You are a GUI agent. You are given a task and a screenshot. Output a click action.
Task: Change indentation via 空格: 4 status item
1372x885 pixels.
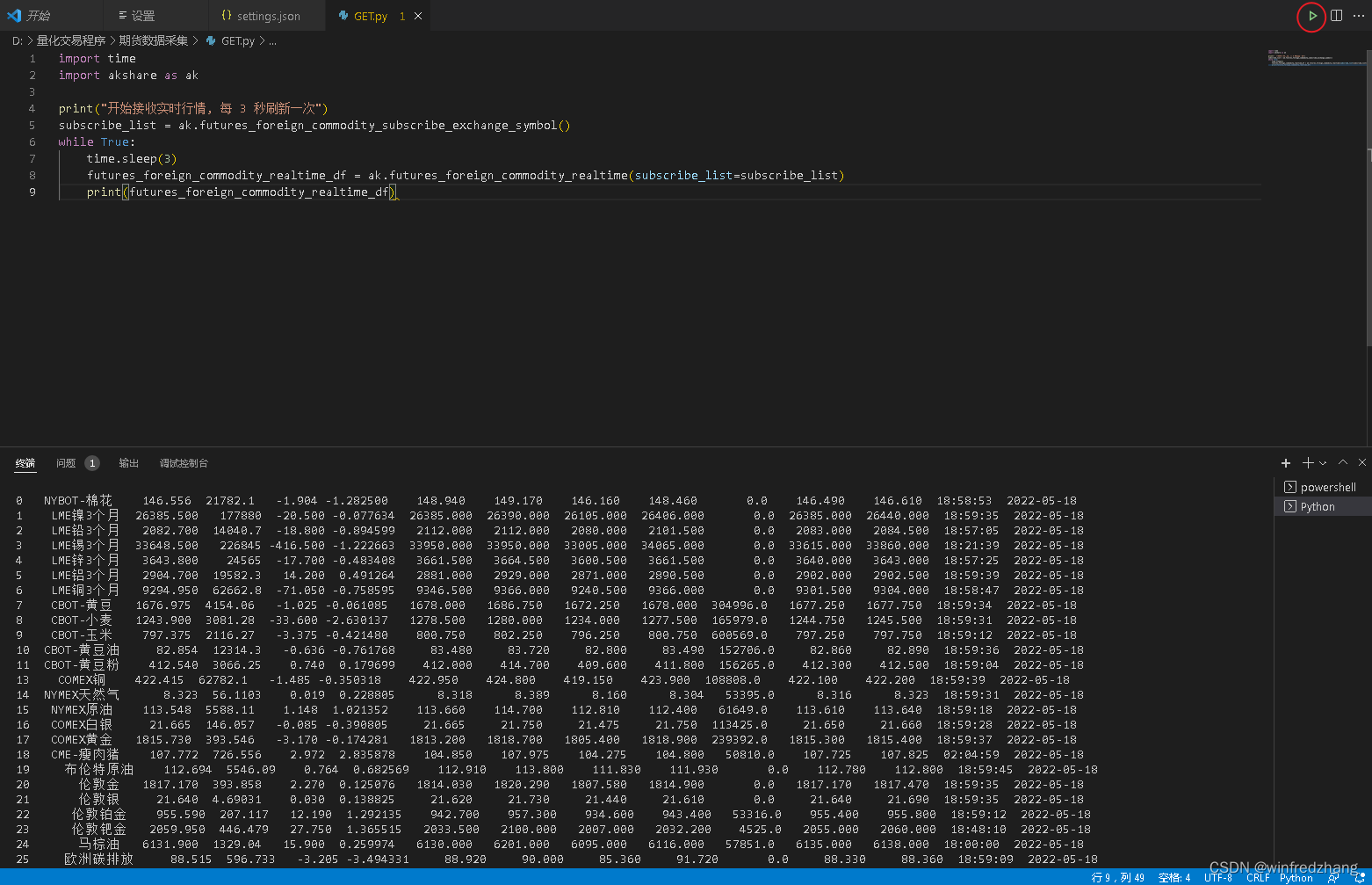coord(1174,877)
